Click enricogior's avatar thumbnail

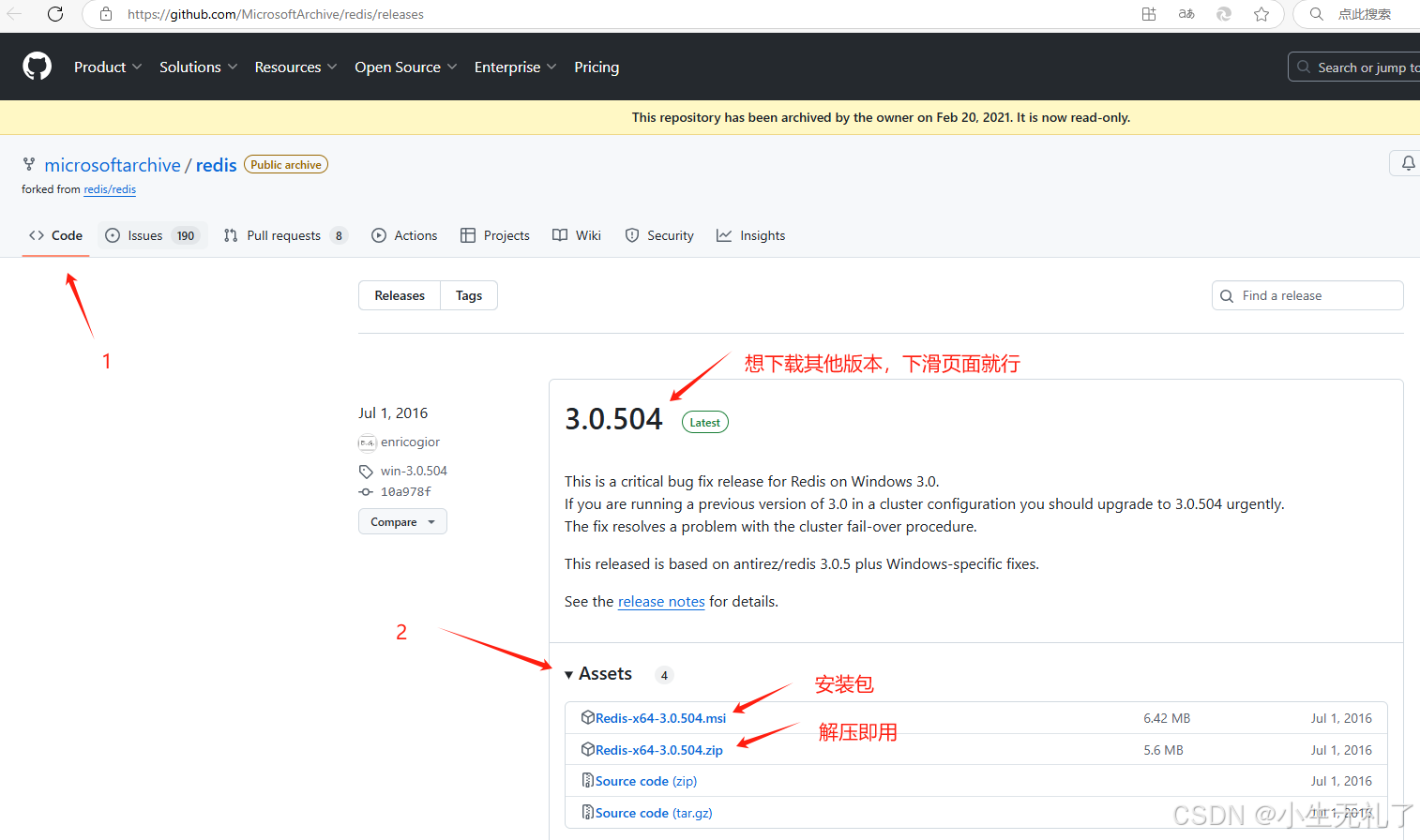367,442
